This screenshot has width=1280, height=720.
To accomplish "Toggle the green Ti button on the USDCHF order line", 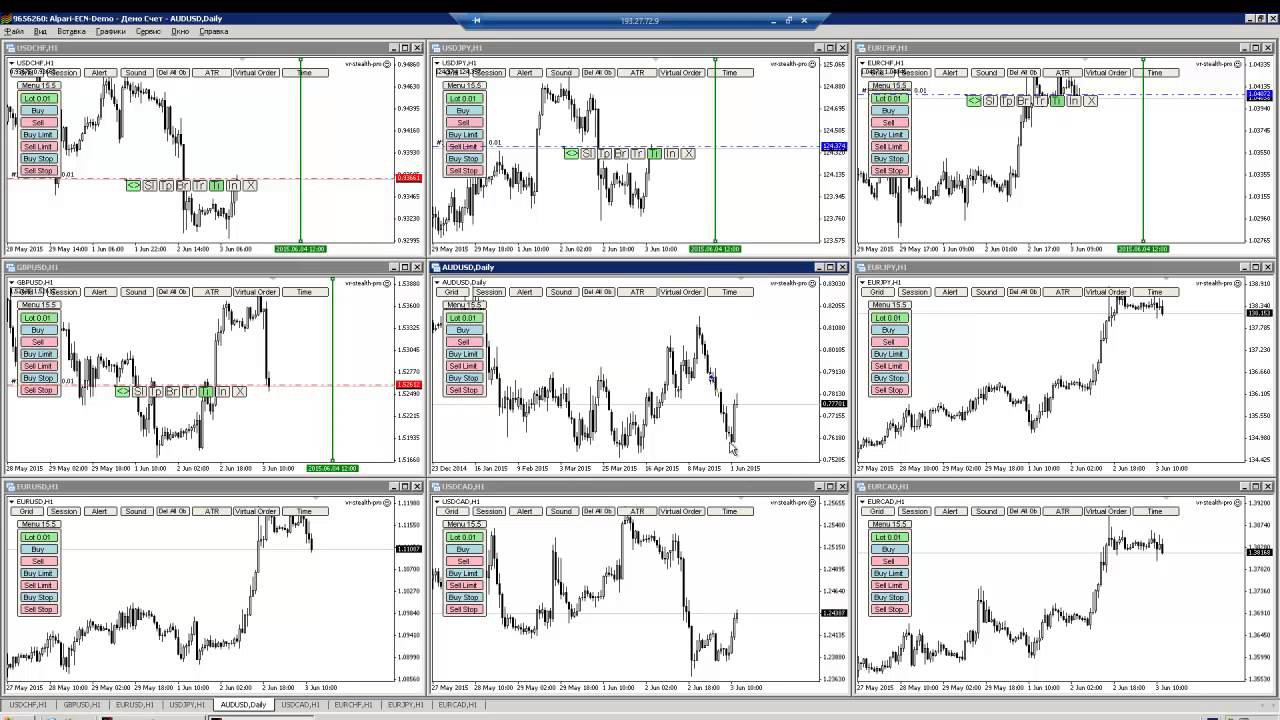I will coord(217,185).
